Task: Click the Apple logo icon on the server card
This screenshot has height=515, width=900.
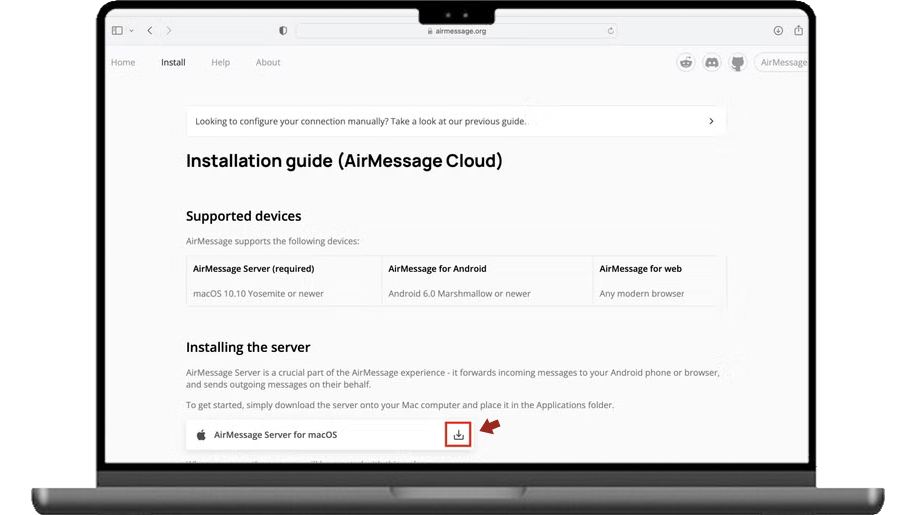Action: point(201,435)
